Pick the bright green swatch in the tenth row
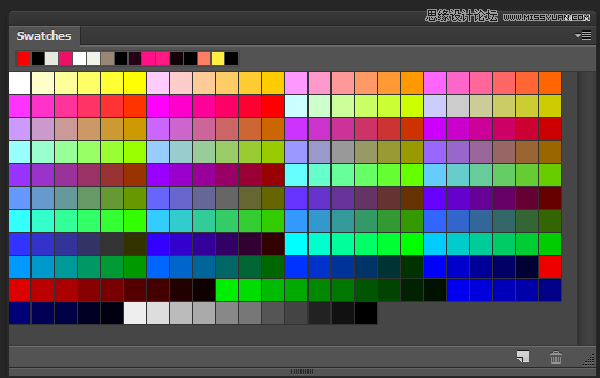This screenshot has width=600, height=378. pos(227,290)
